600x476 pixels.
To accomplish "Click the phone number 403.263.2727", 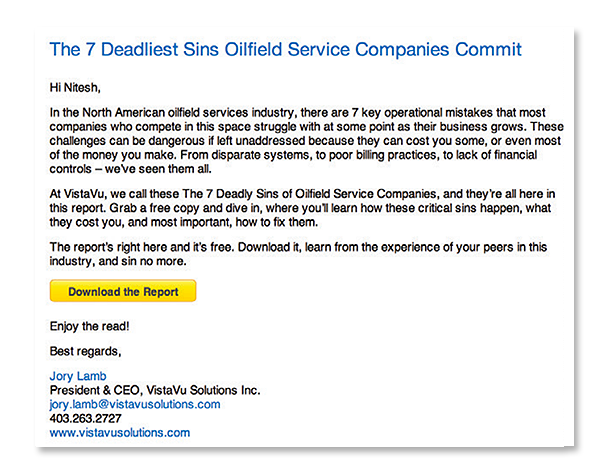I will tap(85, 418).
